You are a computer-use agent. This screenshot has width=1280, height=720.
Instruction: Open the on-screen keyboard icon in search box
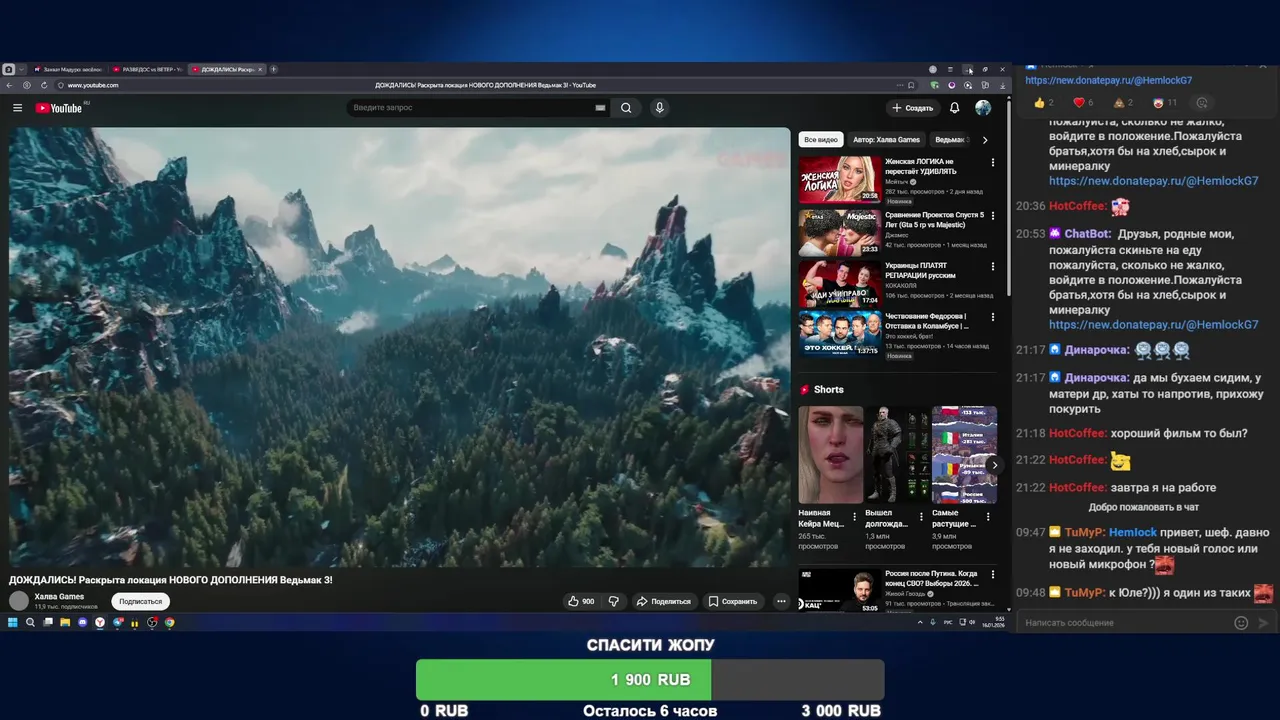(600, 108)
